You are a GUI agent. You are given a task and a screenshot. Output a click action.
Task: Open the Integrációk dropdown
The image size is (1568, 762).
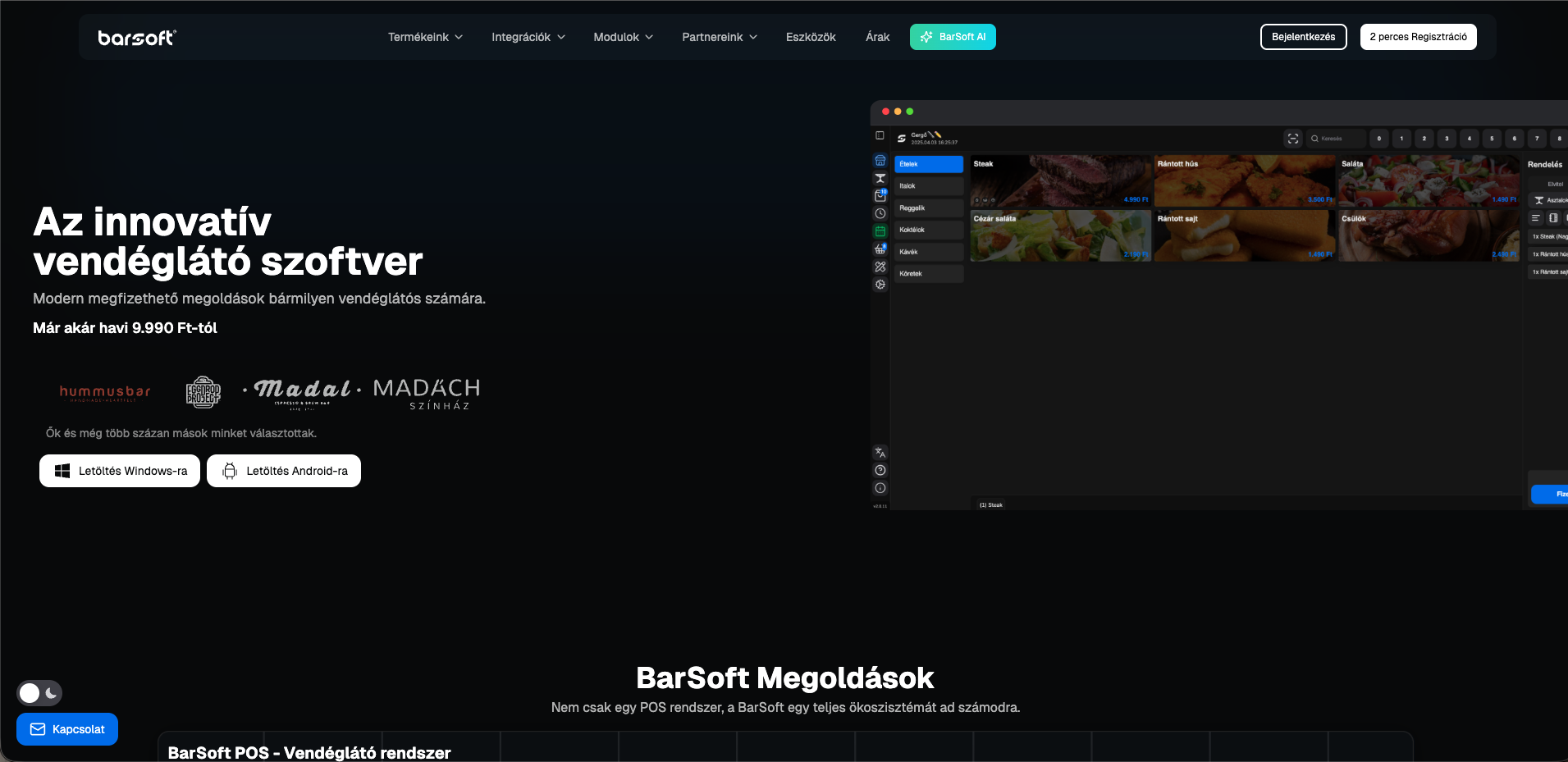pos(528,37)
